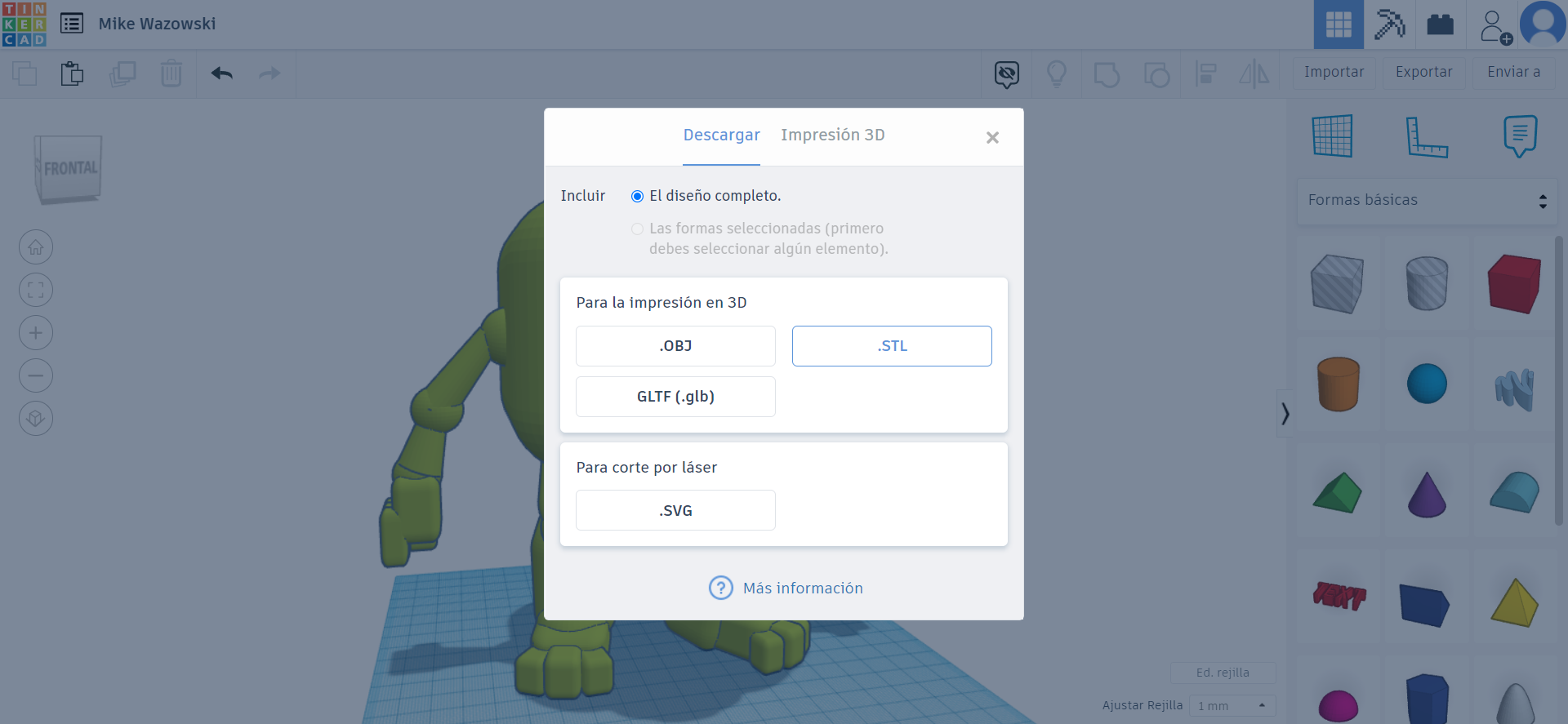Select Las formas seleccionadas radio option
The width and height of the screenshot is (1568, 724).
637,229
